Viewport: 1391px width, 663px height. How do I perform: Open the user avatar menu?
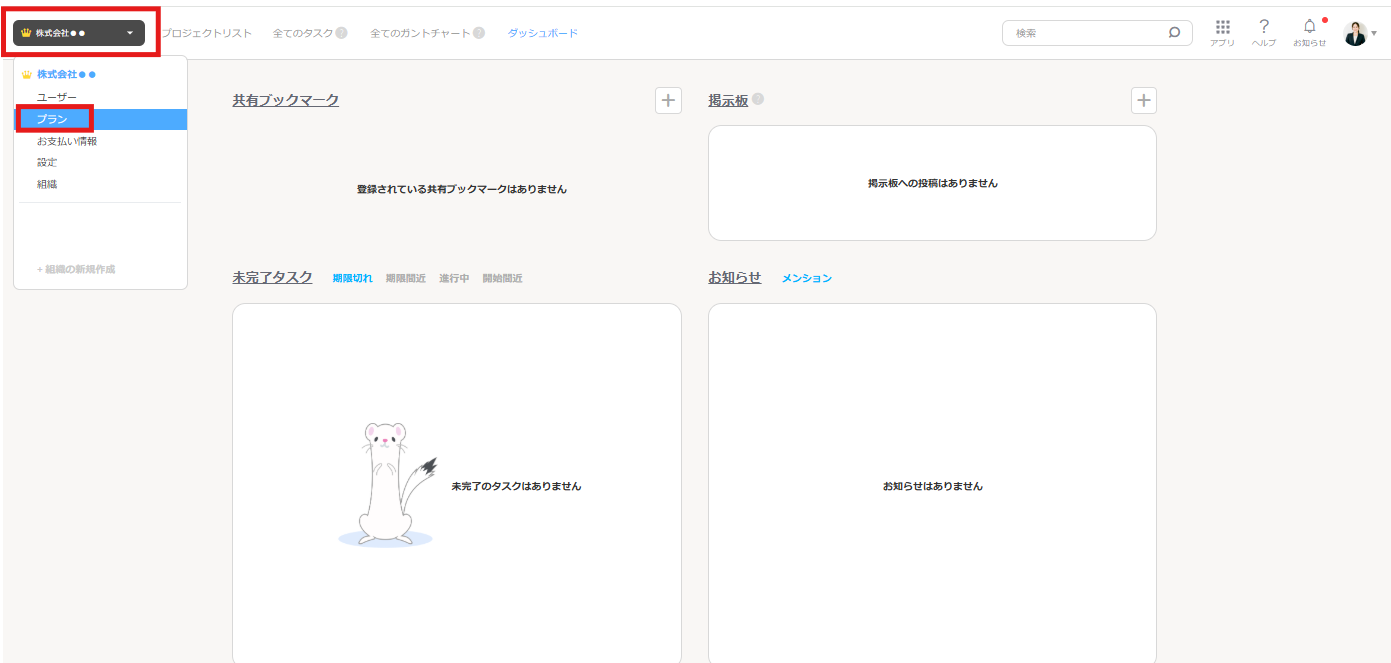[x=1360, y=33]
